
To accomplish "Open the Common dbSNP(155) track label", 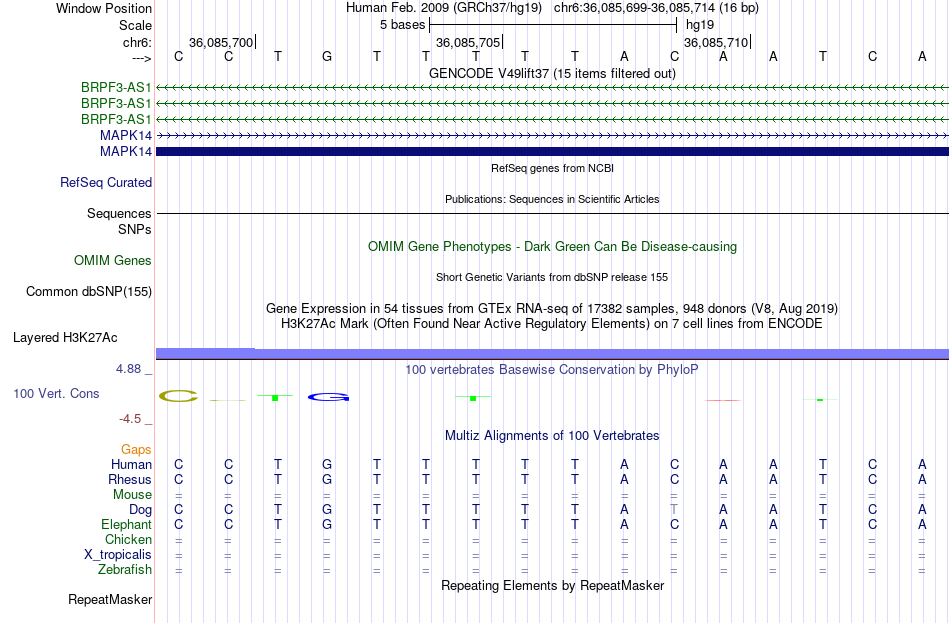I will (x=89, y=292).
